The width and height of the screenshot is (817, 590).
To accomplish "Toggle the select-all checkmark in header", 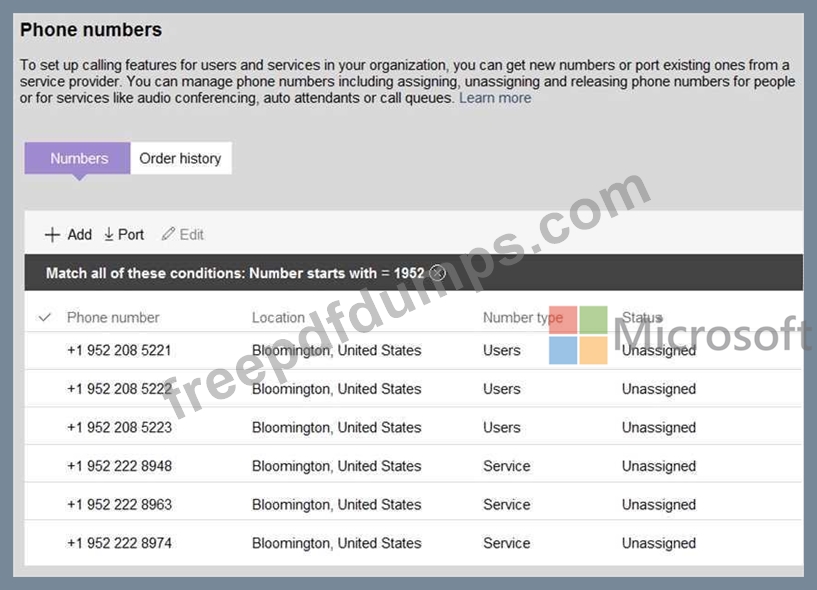I will click(44, 318).
